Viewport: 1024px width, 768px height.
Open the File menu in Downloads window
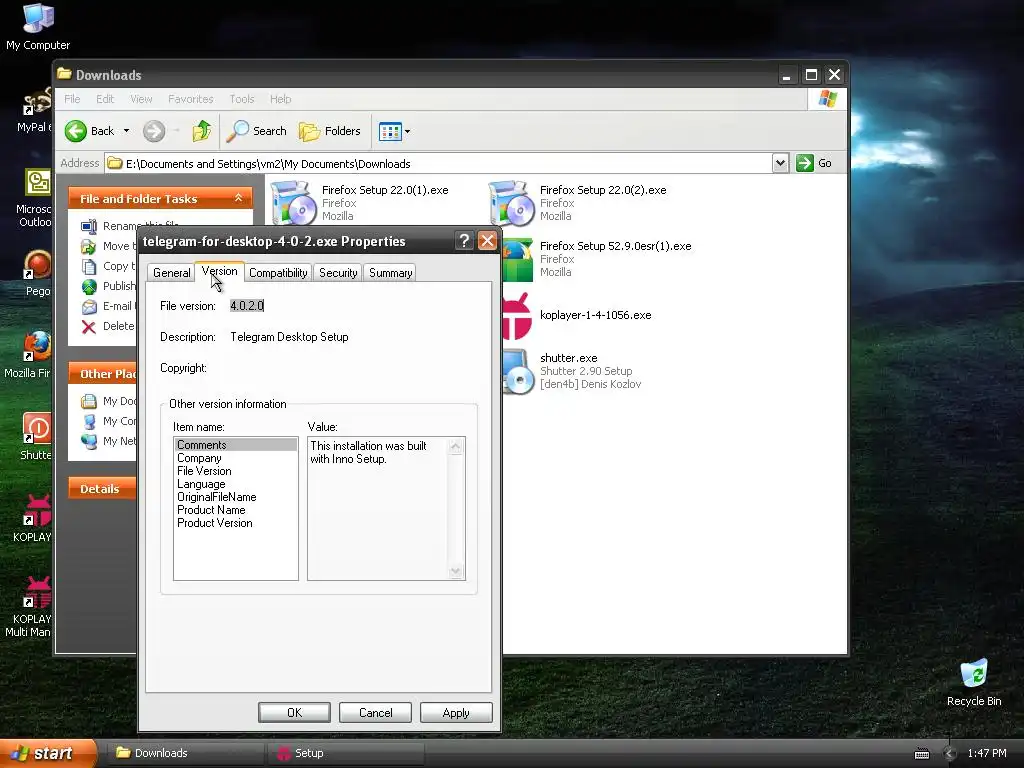72,99
